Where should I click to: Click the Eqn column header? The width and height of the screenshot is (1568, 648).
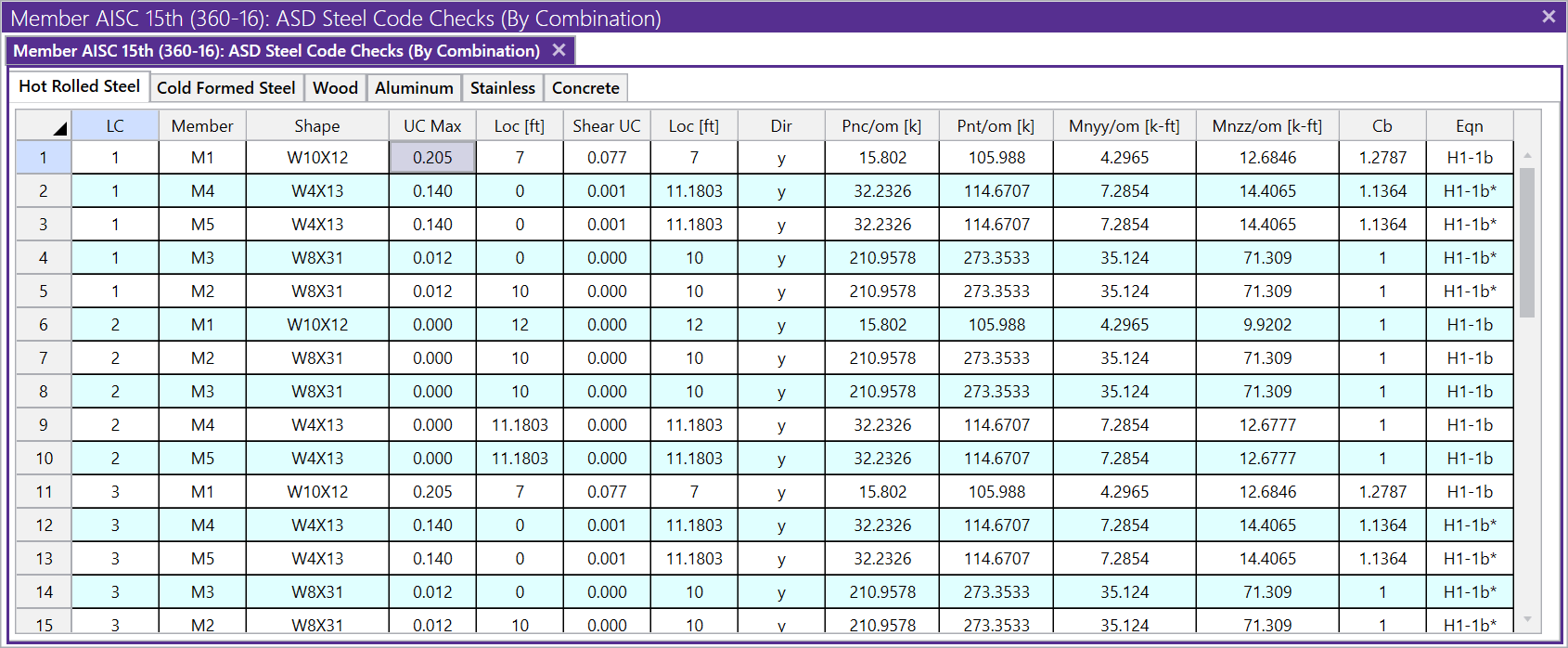tap(1470, 125)
